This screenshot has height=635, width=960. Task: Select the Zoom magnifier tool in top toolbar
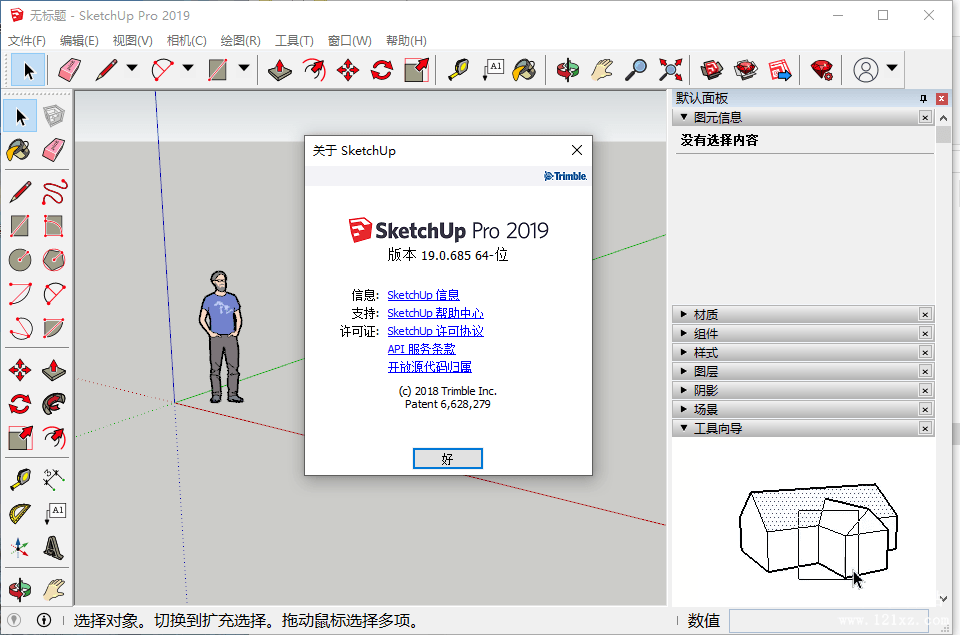636,70
